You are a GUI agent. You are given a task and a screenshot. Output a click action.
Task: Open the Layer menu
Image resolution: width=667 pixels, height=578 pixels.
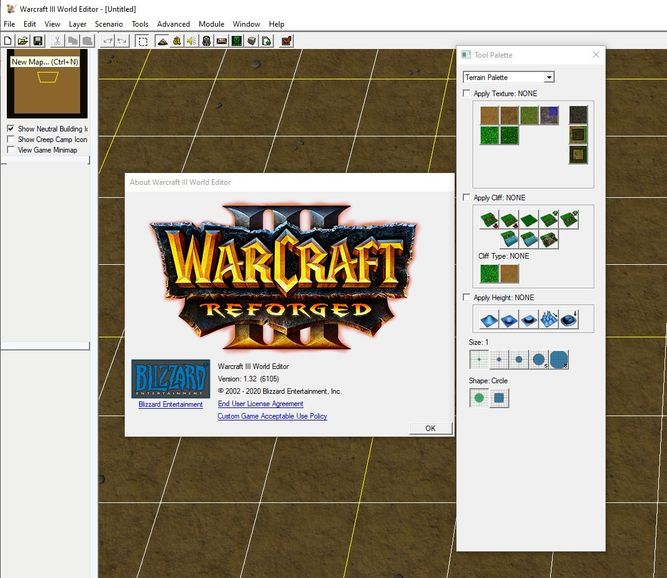pyautogui.click(x=77, y=24)
